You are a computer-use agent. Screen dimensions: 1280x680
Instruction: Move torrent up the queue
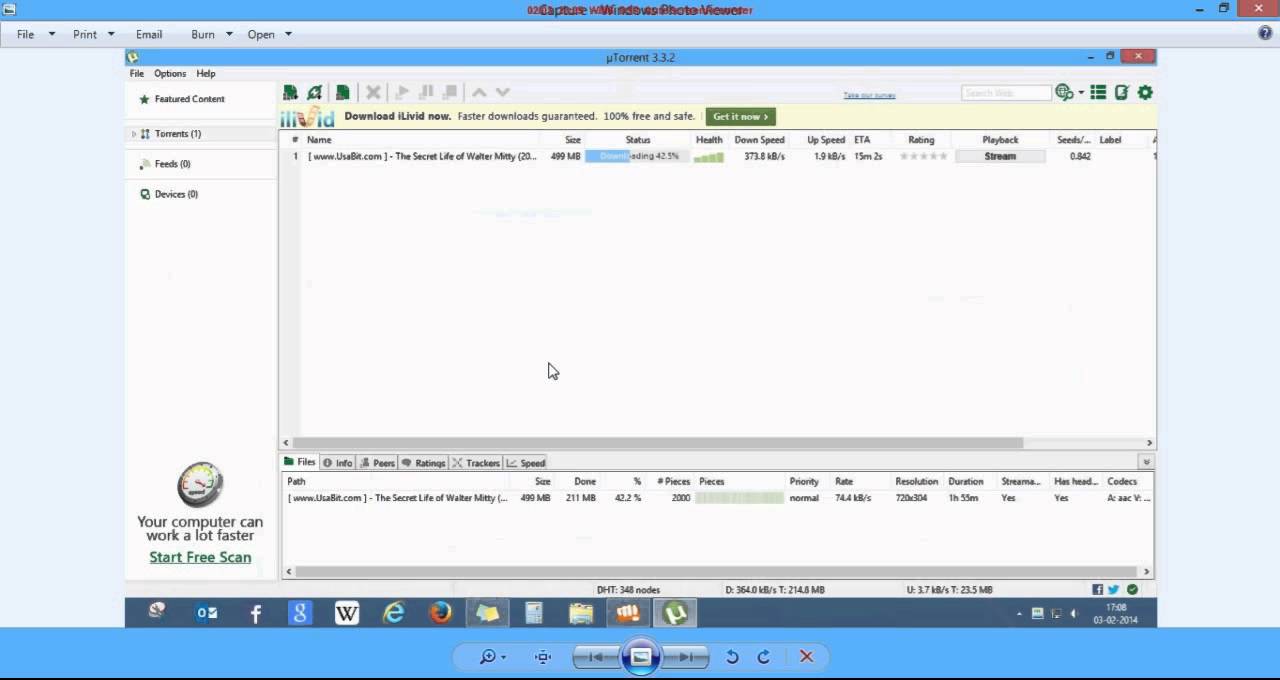[479, 92]
